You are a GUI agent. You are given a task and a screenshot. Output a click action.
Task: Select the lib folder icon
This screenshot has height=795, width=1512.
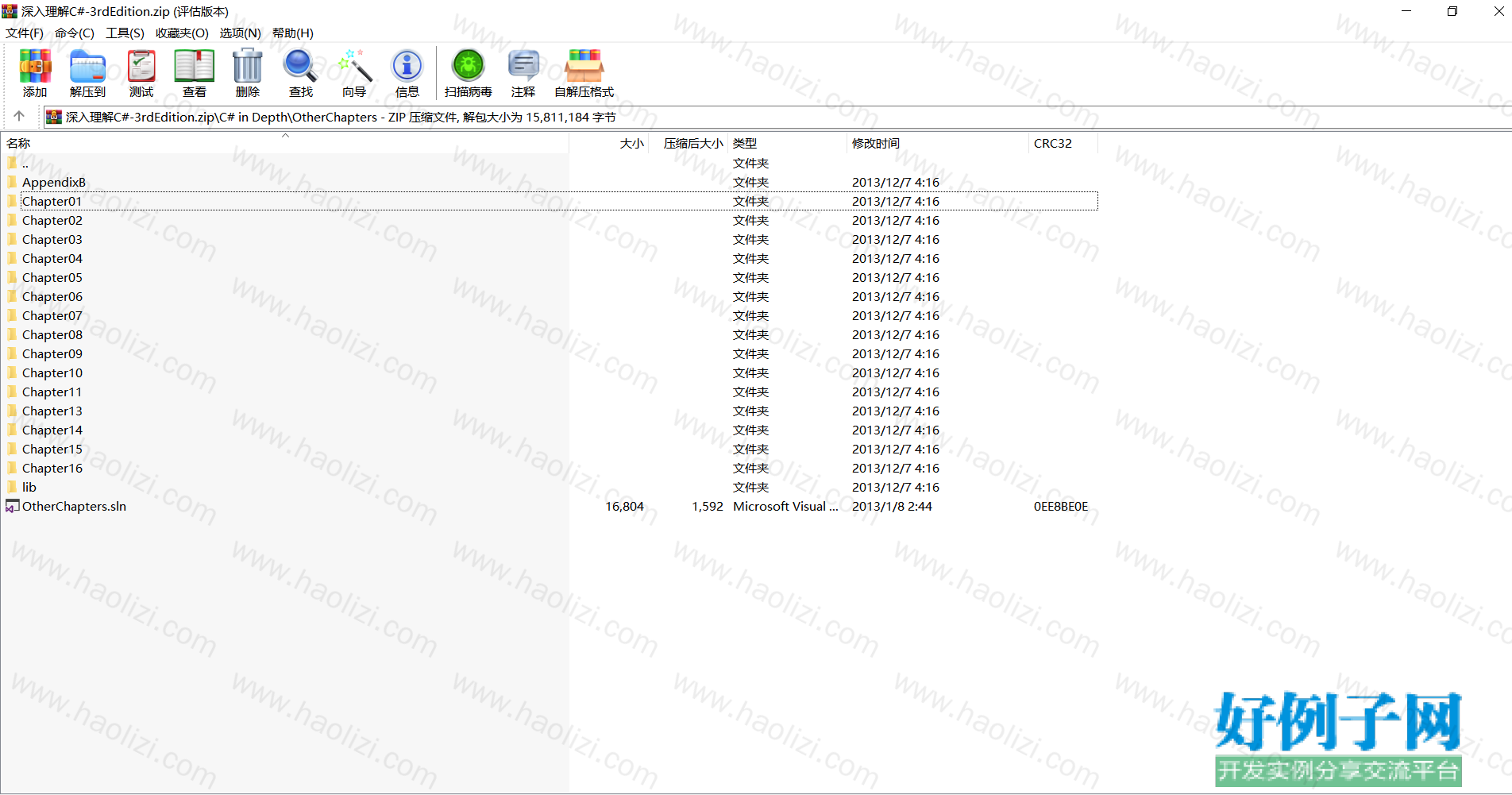click(12, 487)
